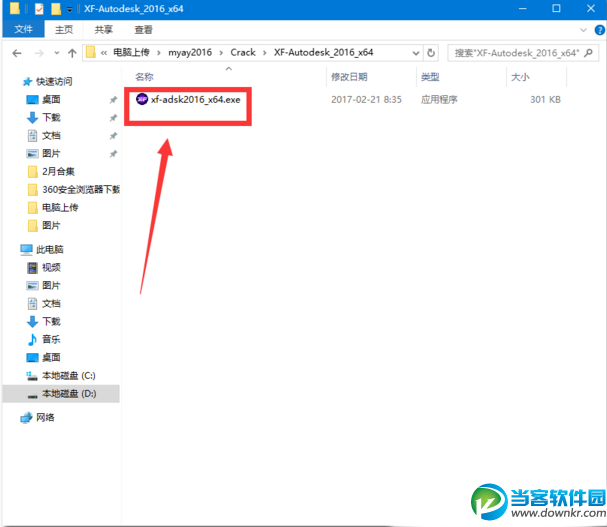Viewport: 607px width, 527px height.
Task: Maximize the Explorer window
Action: pos(556,8)
